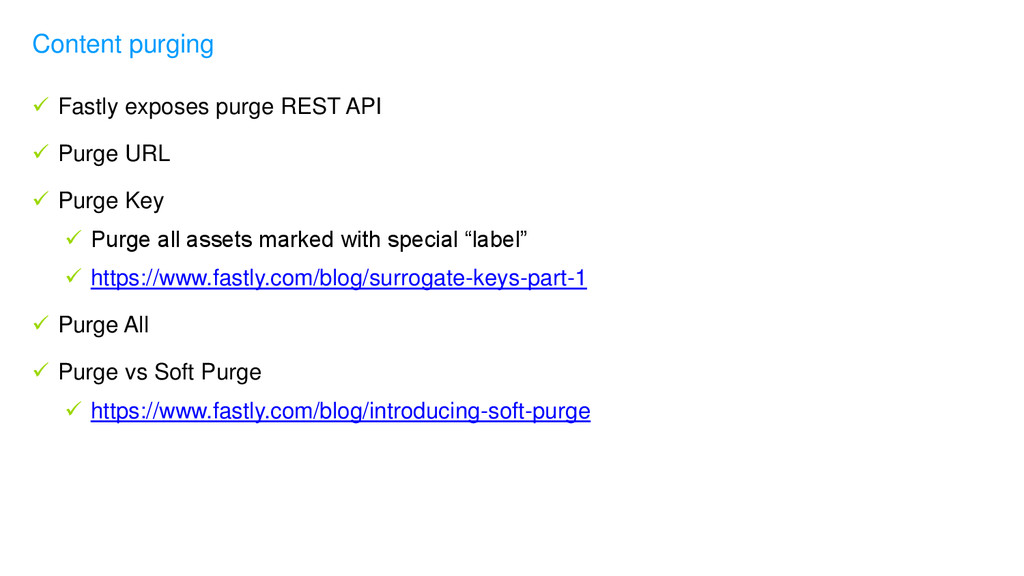Click the Content purging slide title
Screen dimensions: 1024x576
pyautogui.click(x=123, y=45)
